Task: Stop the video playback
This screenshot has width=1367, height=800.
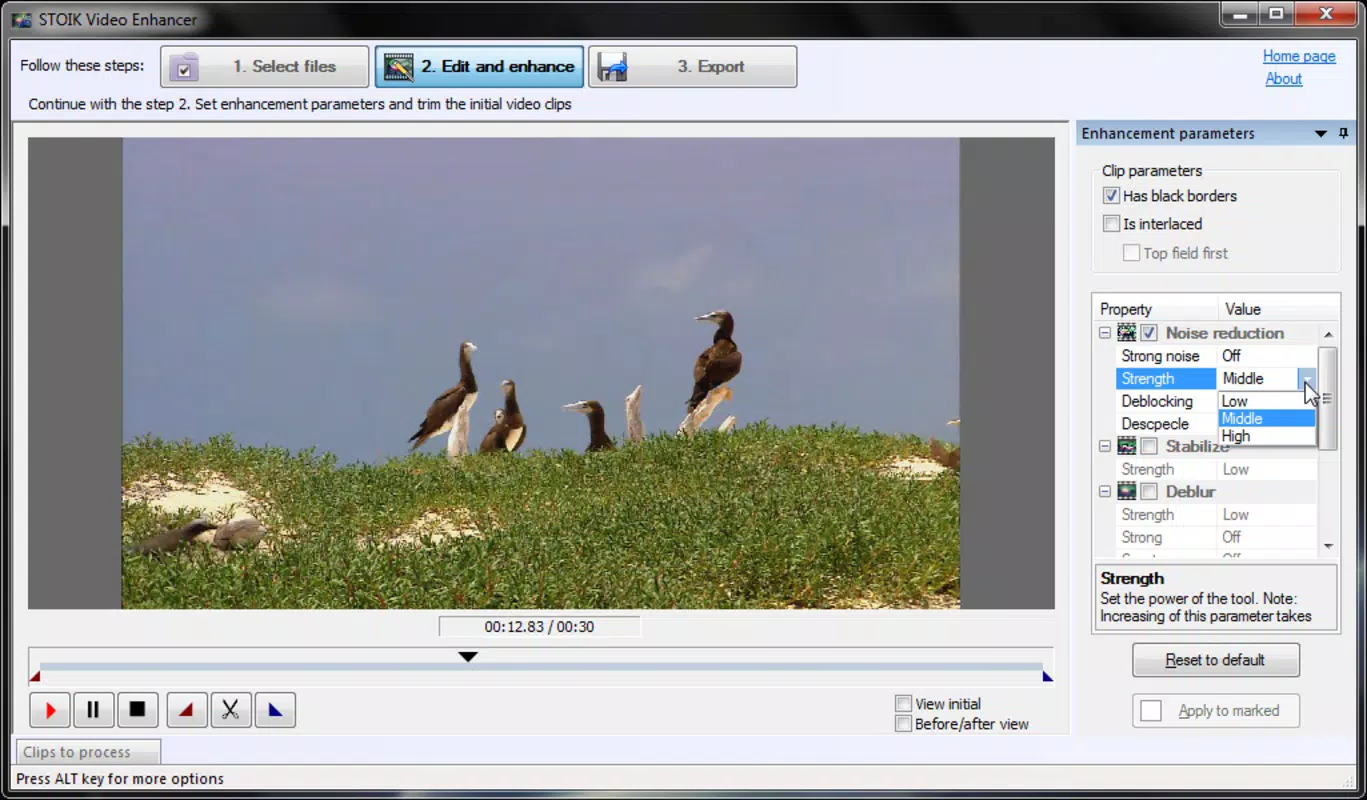Action: click(137, 710)
